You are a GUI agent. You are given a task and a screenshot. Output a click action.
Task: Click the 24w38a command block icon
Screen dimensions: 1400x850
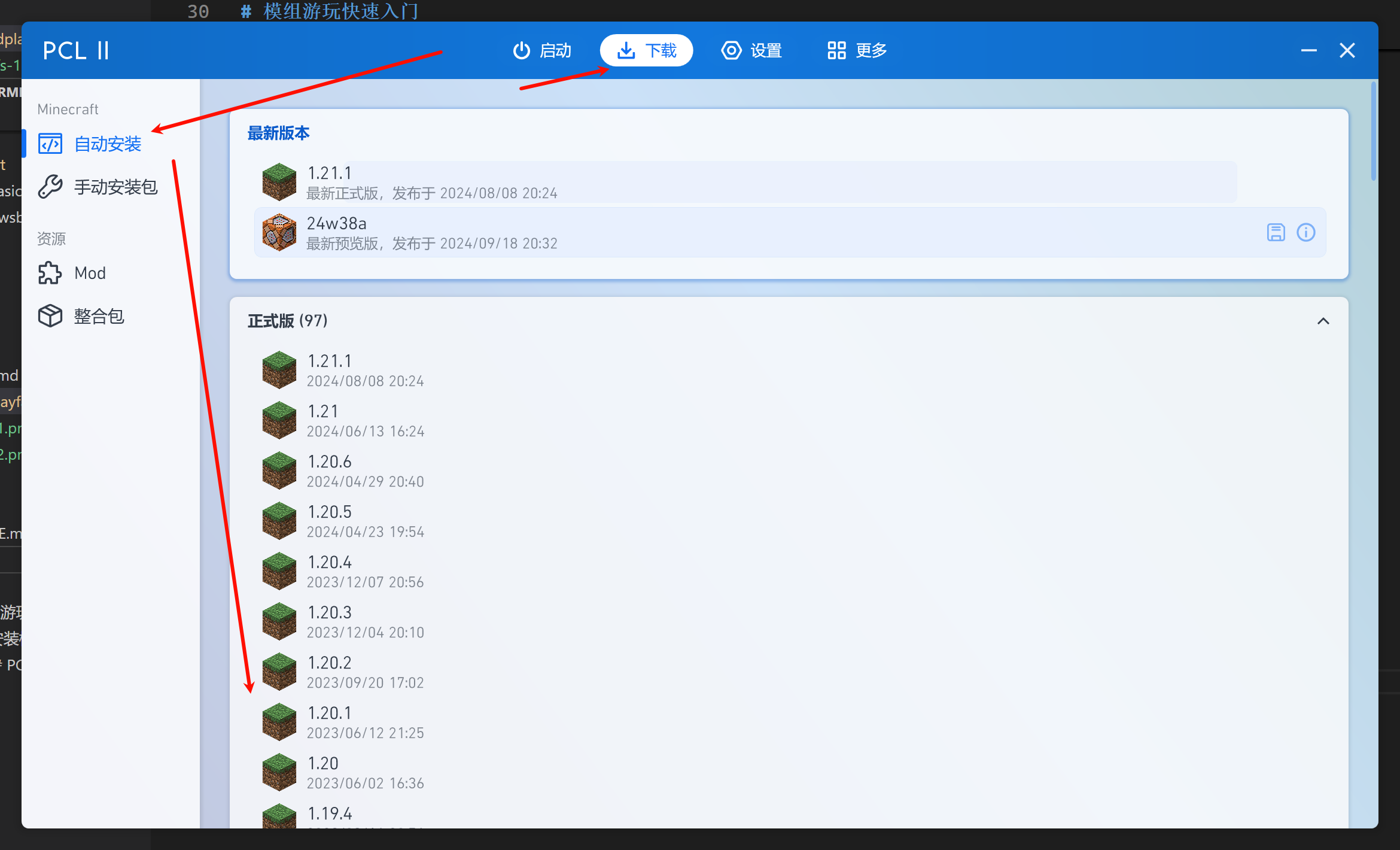pyautogui.click(x=279, y=232)
